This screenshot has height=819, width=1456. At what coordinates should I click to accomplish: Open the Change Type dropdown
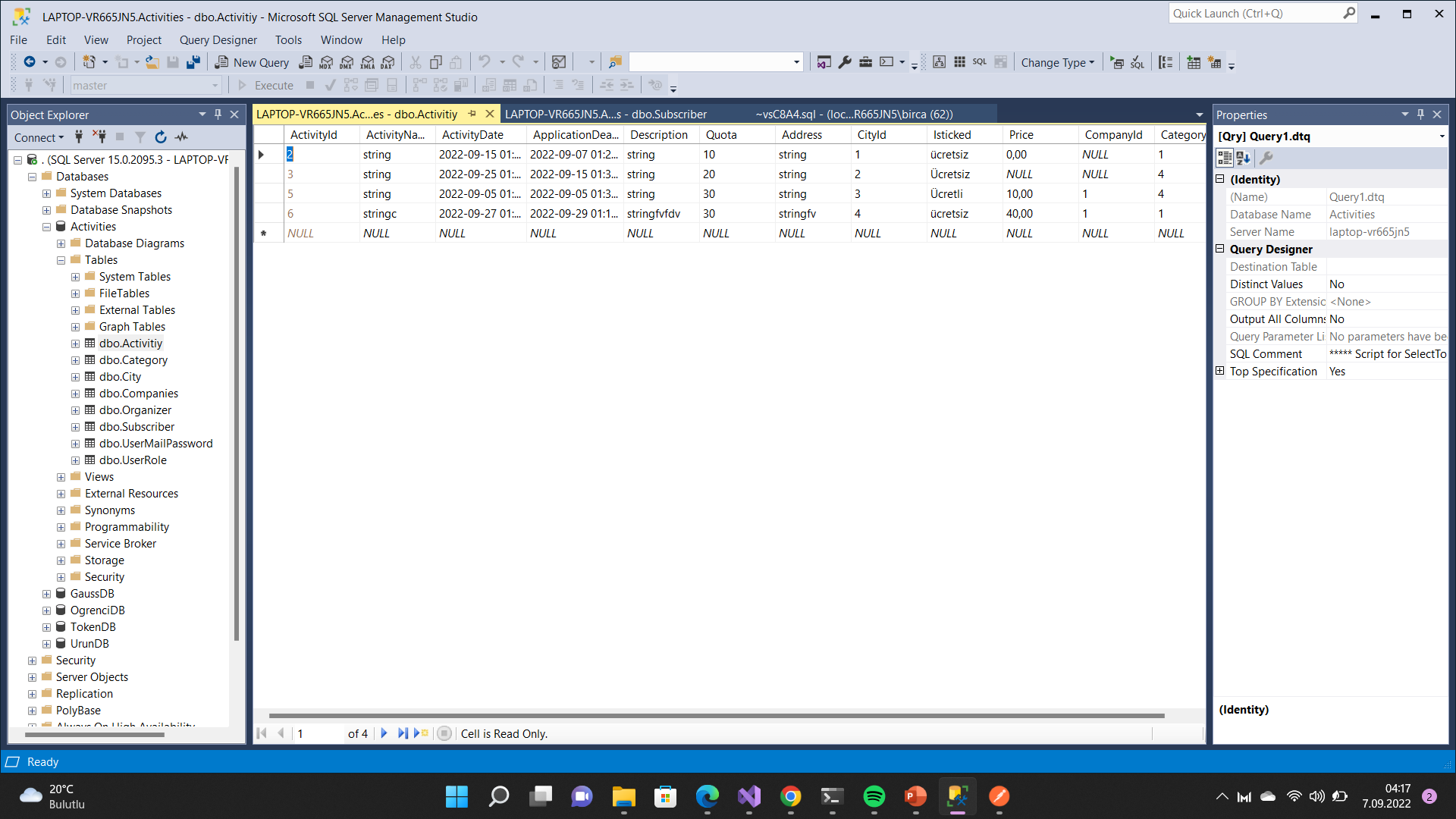point(1058,62)
